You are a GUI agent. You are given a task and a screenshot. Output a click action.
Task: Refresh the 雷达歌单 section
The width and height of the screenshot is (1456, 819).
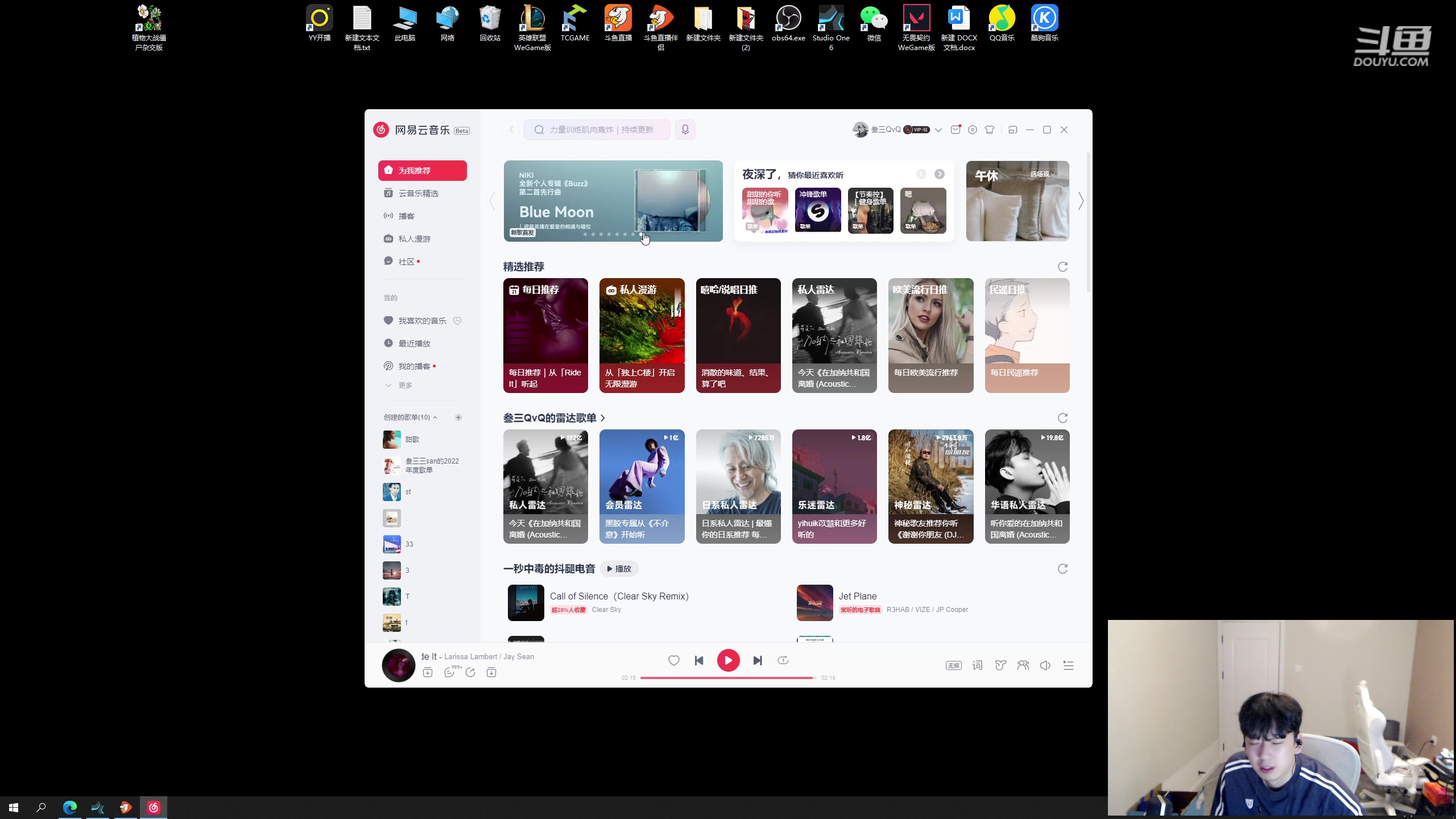click(x=1062, y=418)
